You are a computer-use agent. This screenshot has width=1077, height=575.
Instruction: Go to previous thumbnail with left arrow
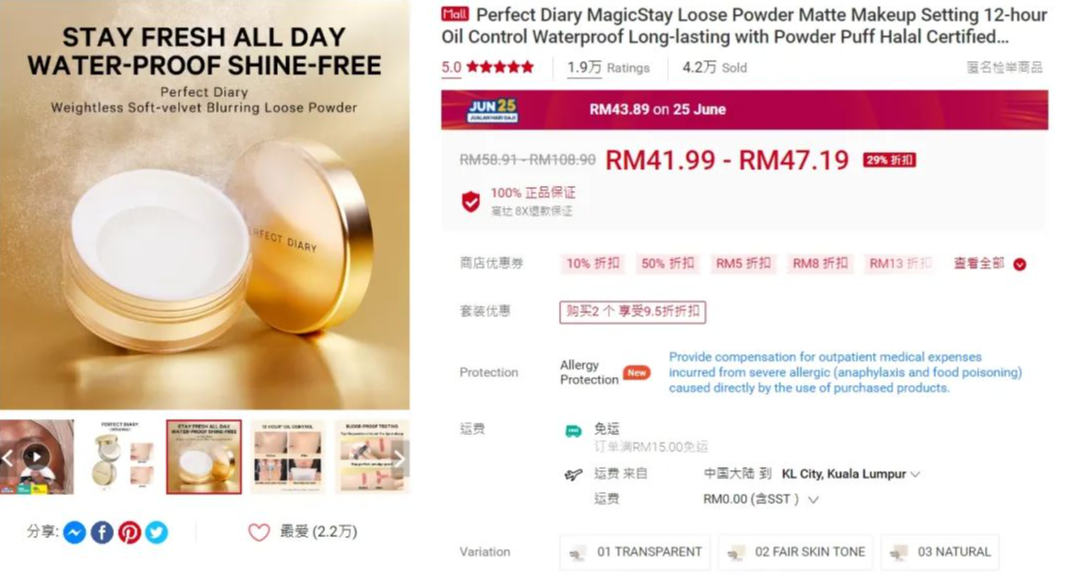pyautogui.click(x=8, y=458)
